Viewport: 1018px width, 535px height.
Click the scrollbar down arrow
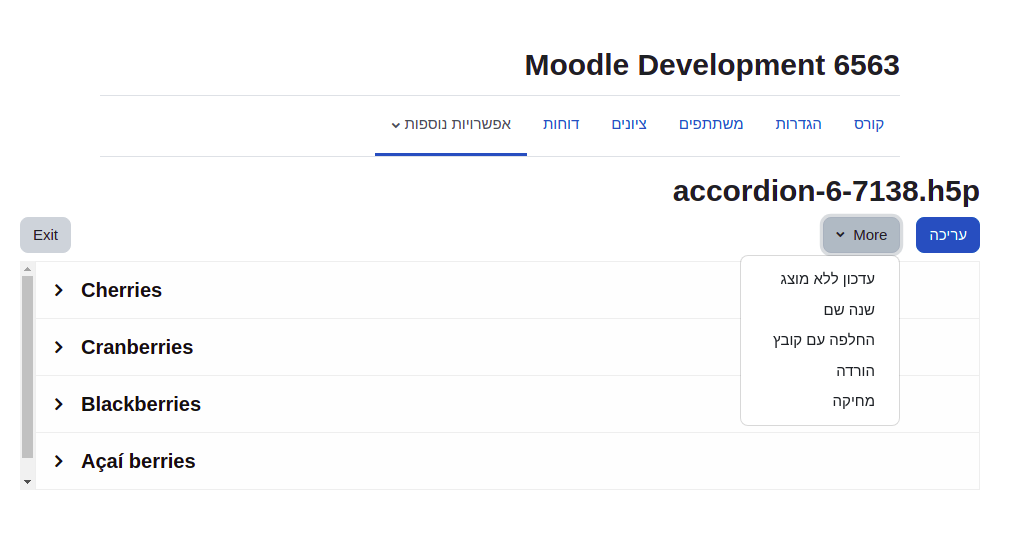(27, 482)
